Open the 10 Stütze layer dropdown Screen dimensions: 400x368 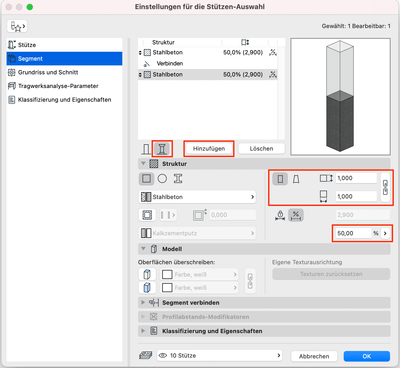(x=219, y=356)
